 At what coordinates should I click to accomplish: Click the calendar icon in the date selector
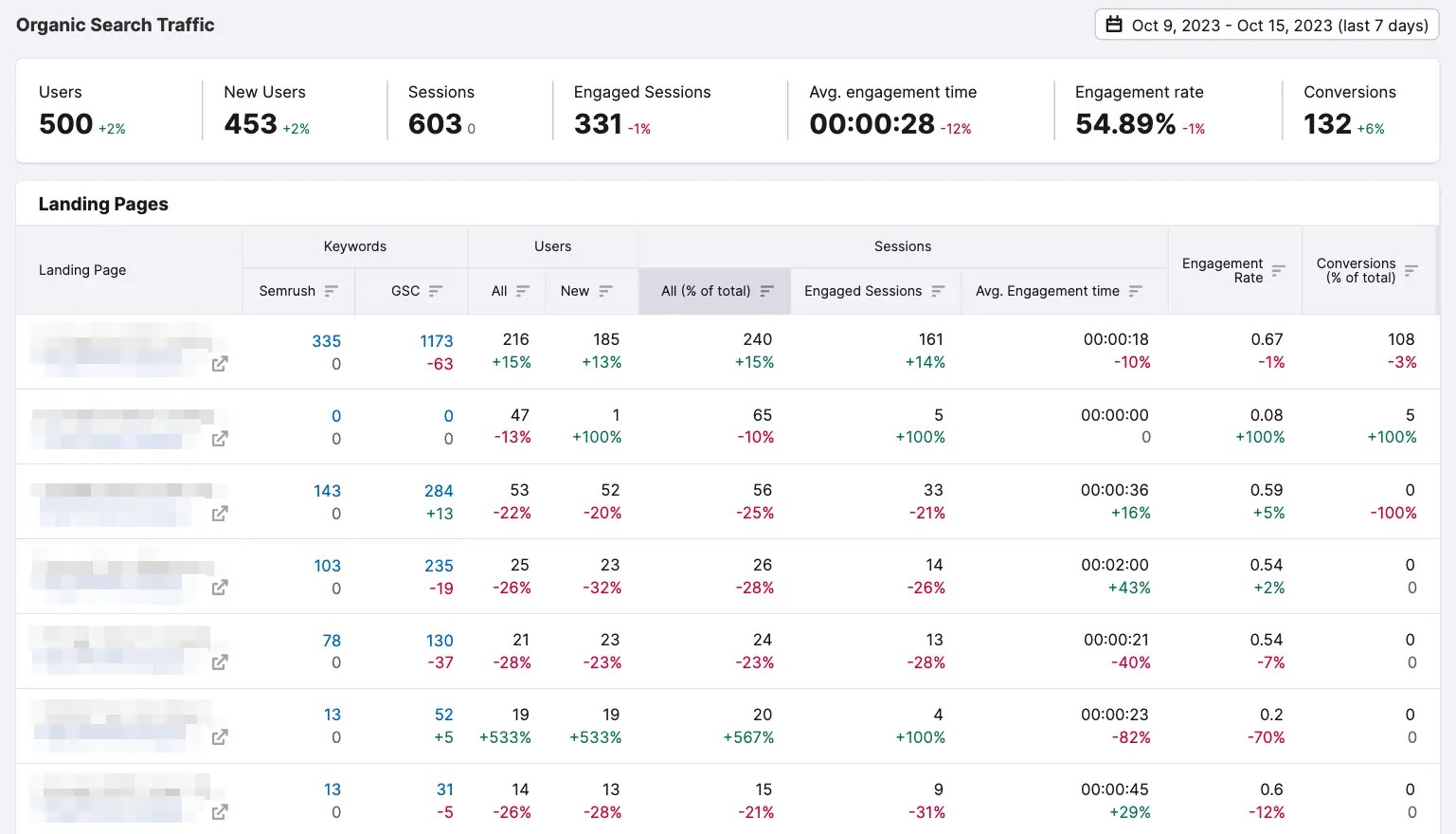click(1116, 25)
